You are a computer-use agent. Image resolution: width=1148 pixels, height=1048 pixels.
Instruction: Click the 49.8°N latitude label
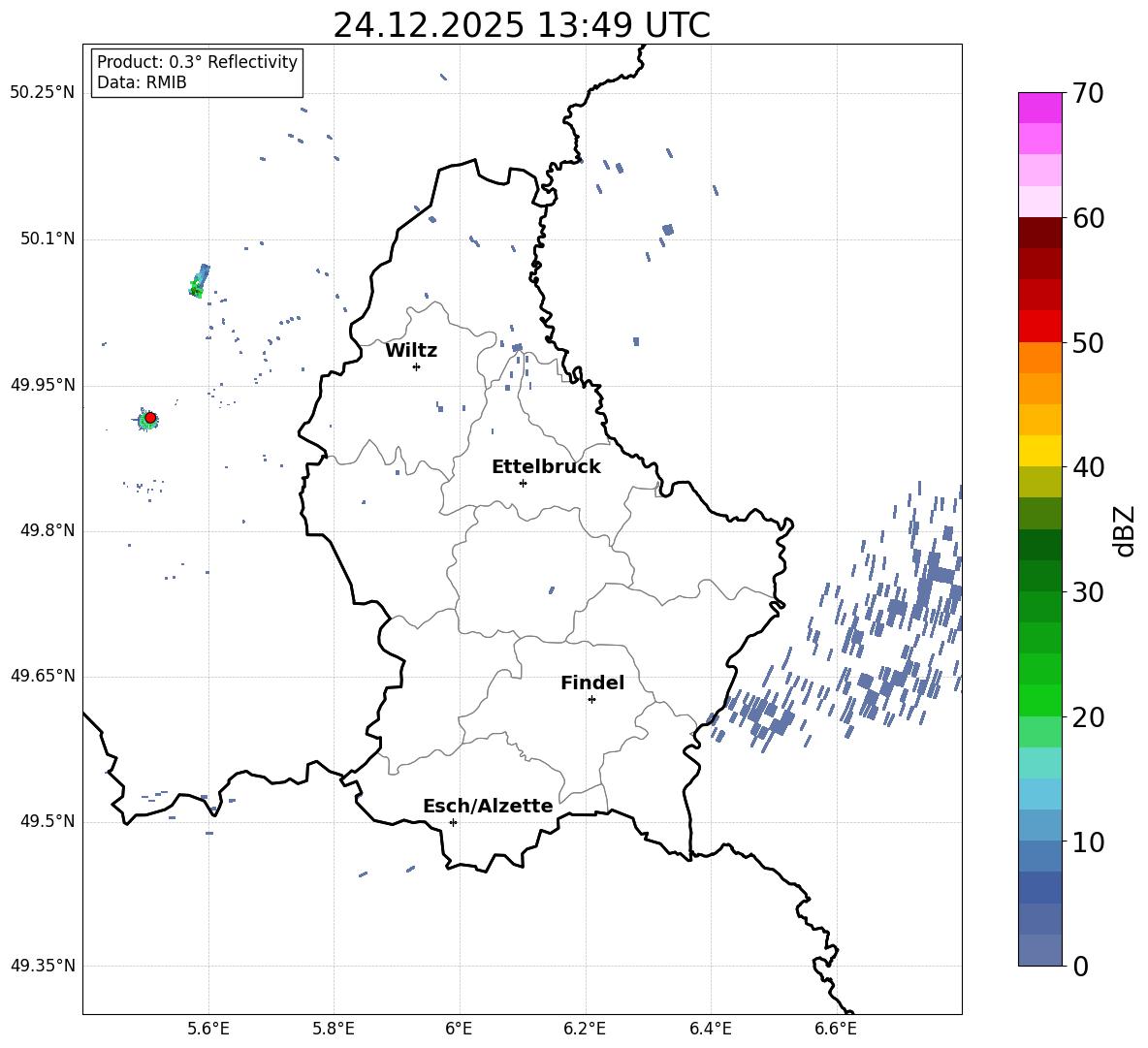tap(48, 530)
